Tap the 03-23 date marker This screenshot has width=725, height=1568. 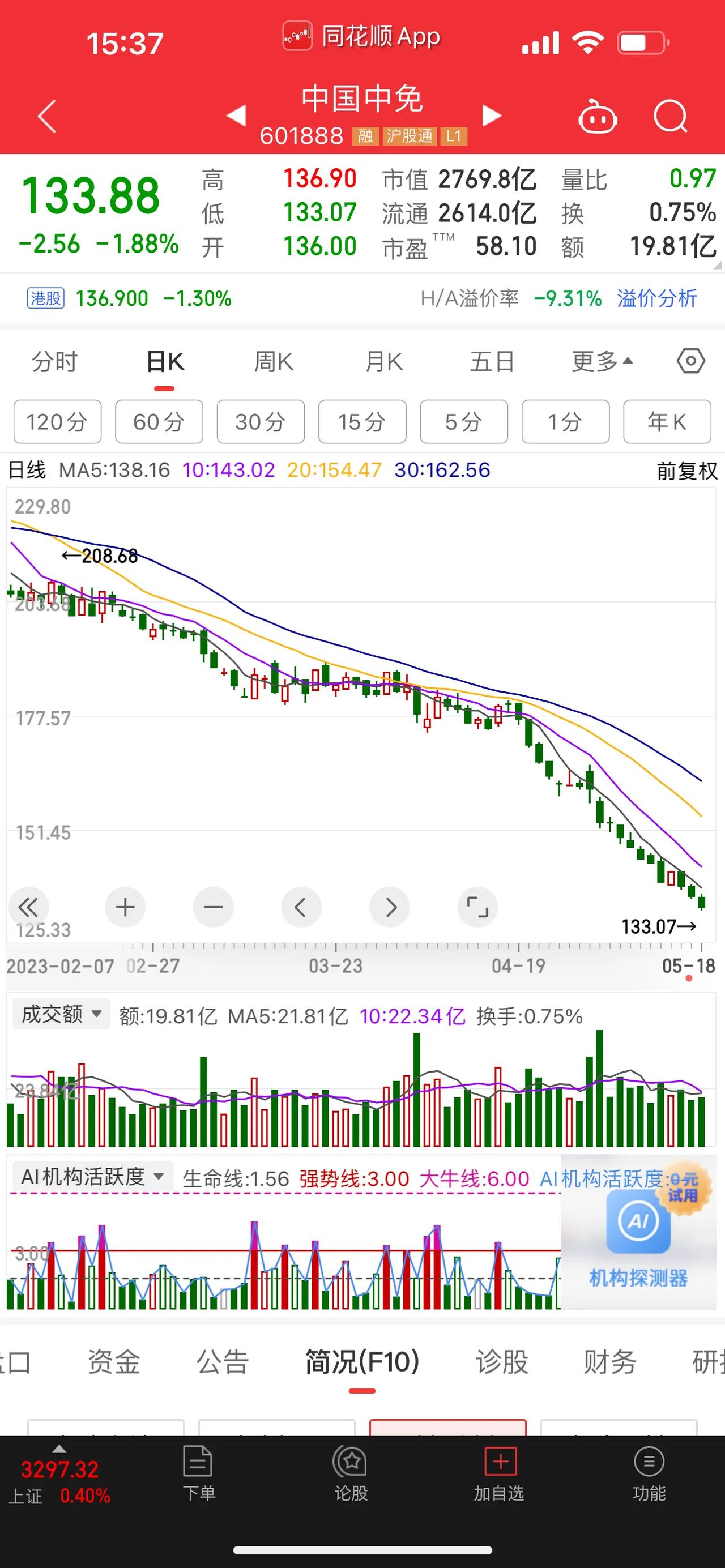pyautogui.click(x=335, y=965)
